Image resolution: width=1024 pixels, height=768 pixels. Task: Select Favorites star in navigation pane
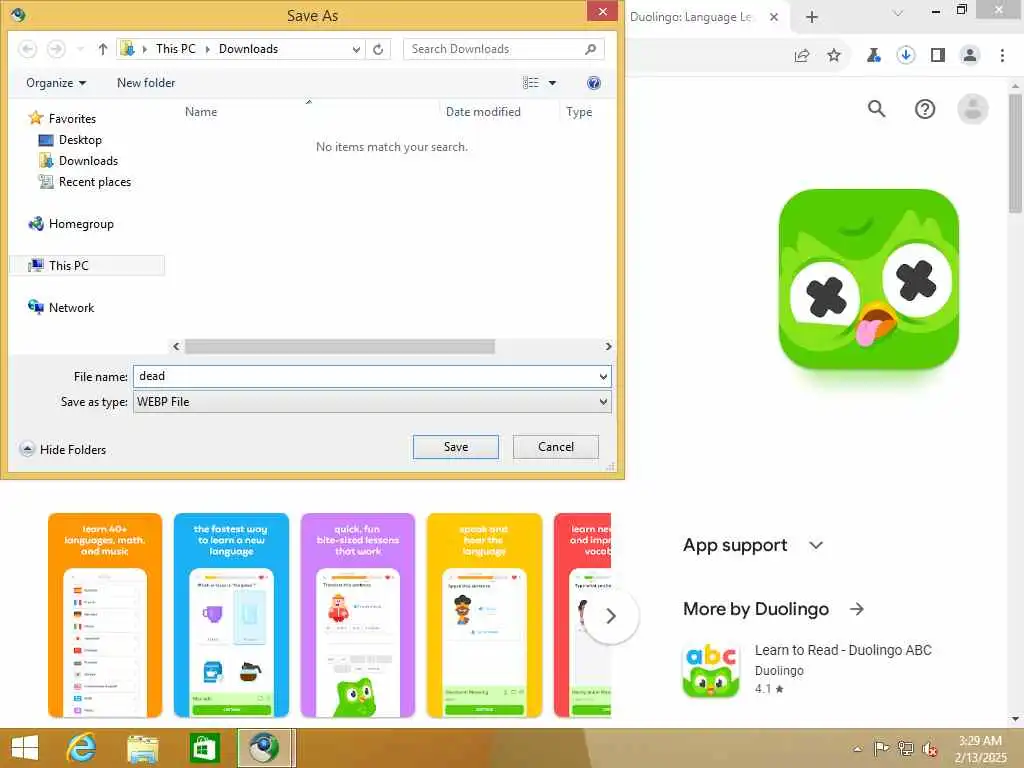[35, 118]
